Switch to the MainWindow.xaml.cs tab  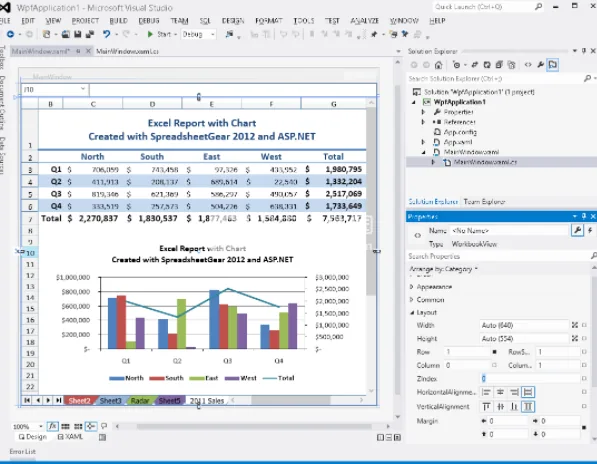coord(127,51)
